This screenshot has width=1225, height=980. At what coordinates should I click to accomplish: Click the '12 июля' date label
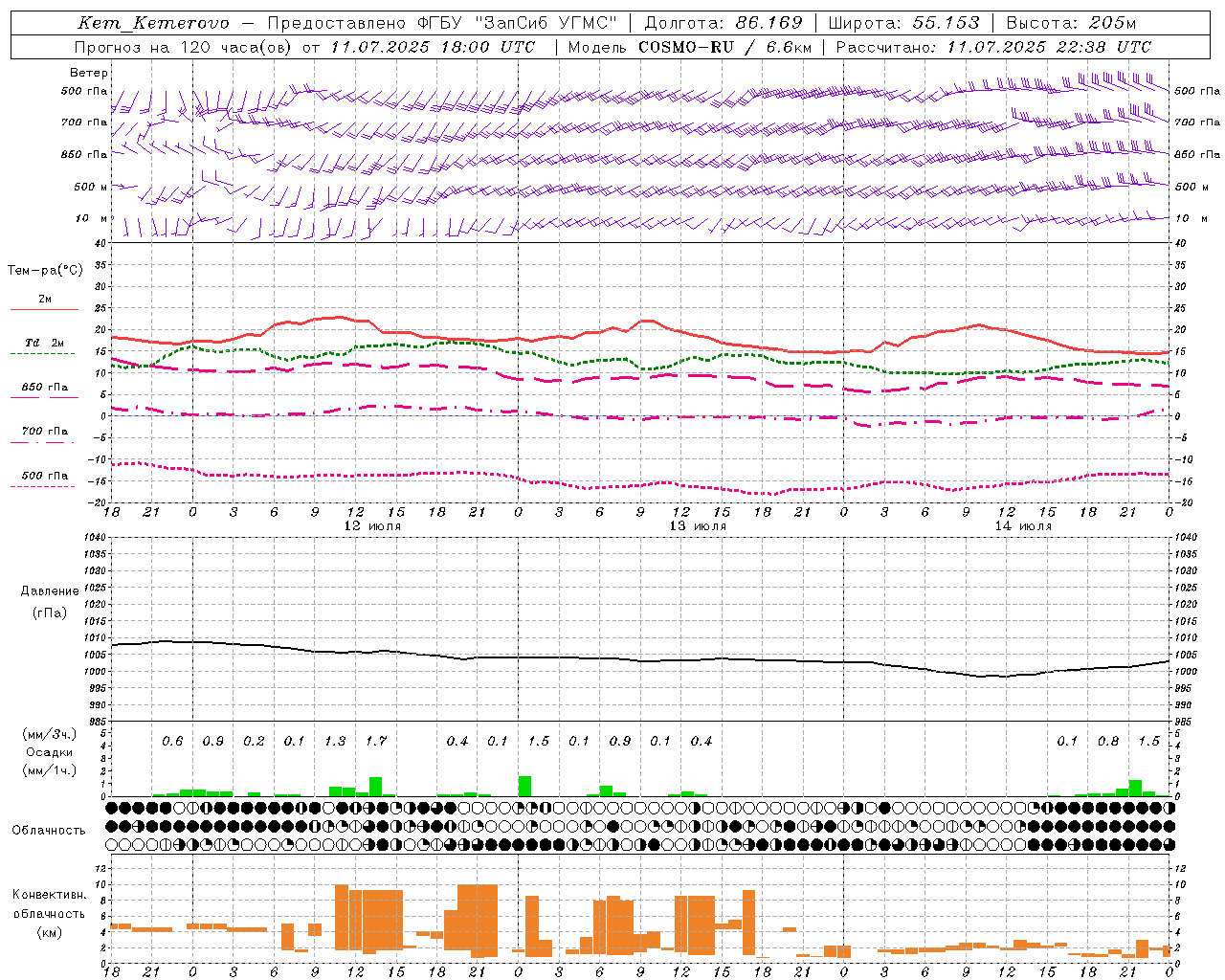coord(372,526)
